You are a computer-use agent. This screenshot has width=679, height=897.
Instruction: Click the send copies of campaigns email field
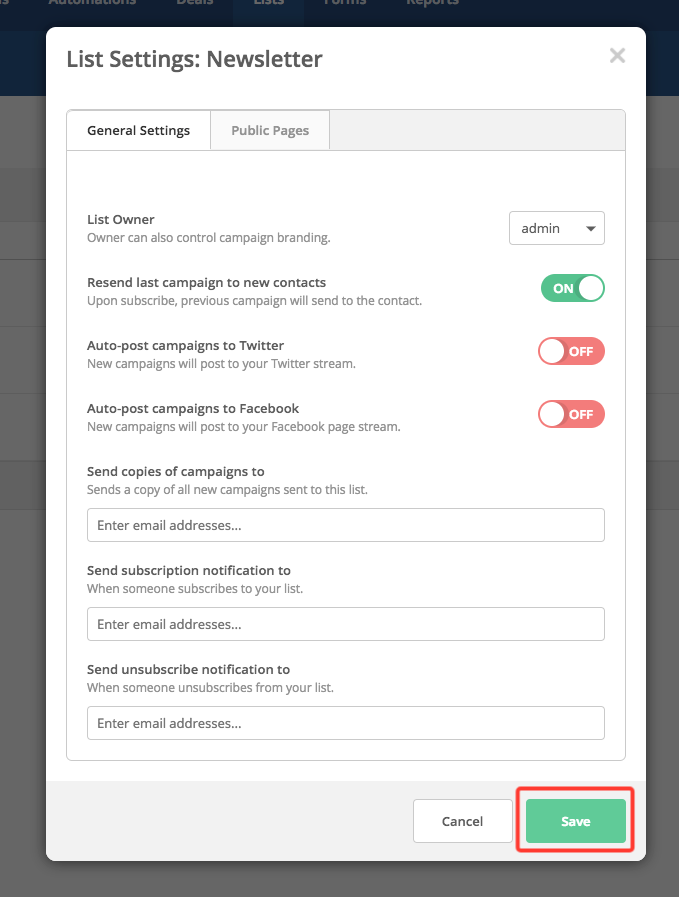[x=345, y=525]
